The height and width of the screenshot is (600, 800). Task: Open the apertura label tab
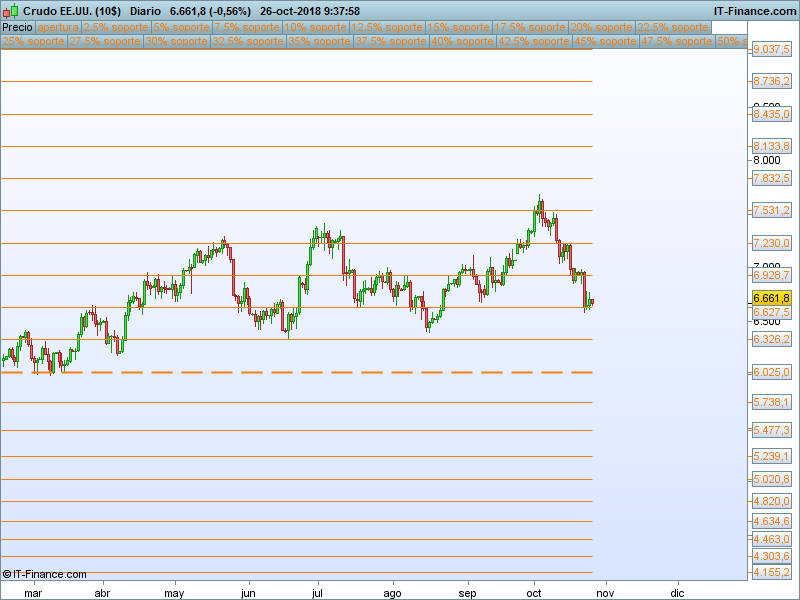[x=58, y=28]
